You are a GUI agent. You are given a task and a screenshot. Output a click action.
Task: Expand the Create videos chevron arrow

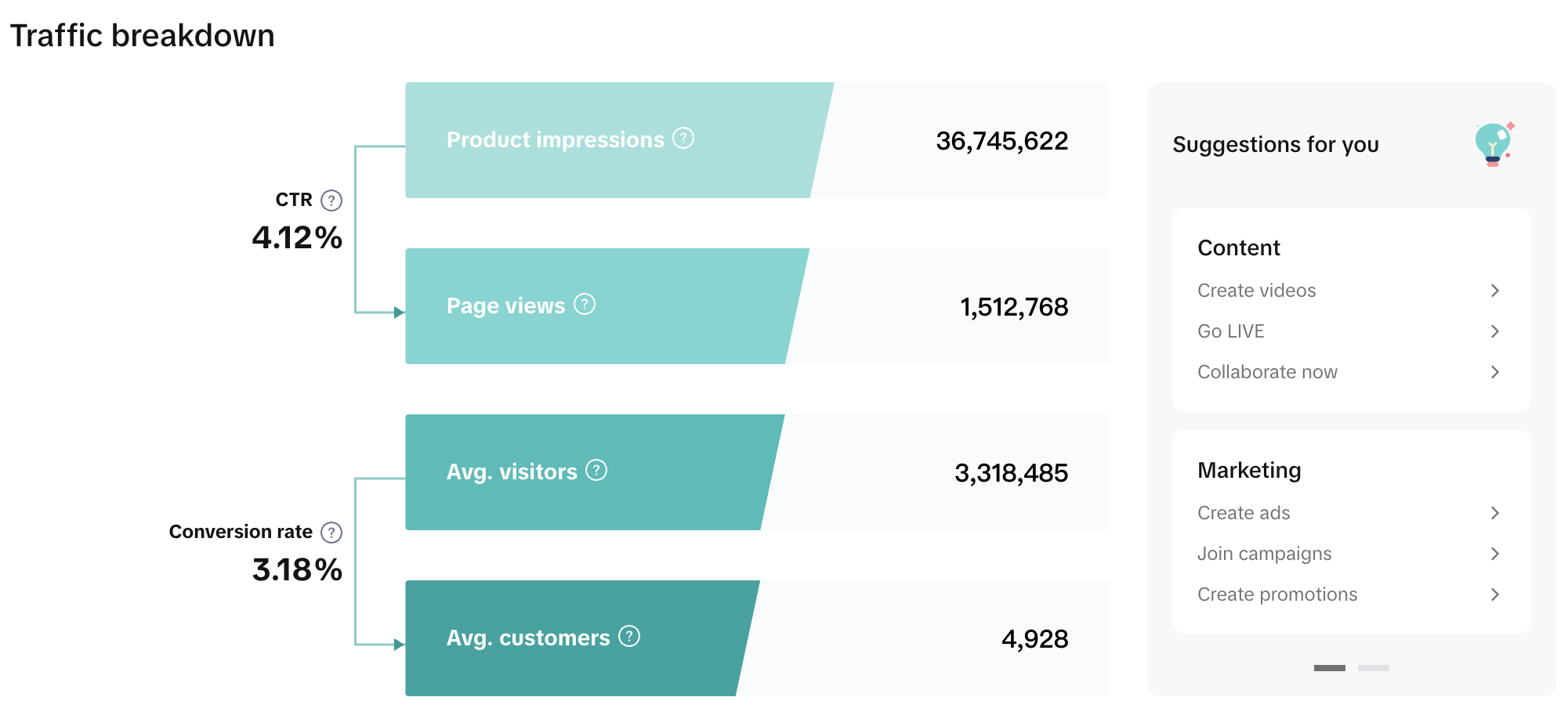(1494, 291)
